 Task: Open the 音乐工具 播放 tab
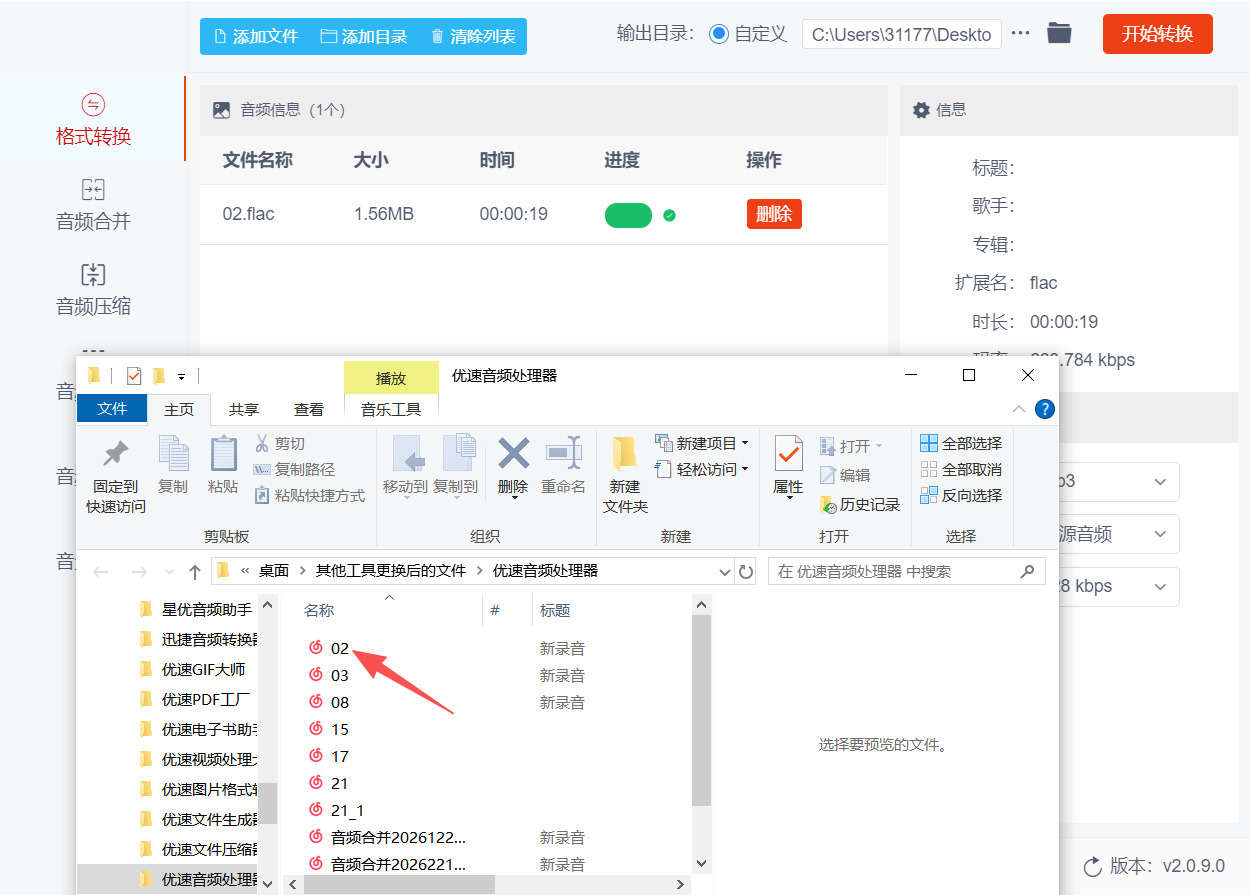pos(391,378)
